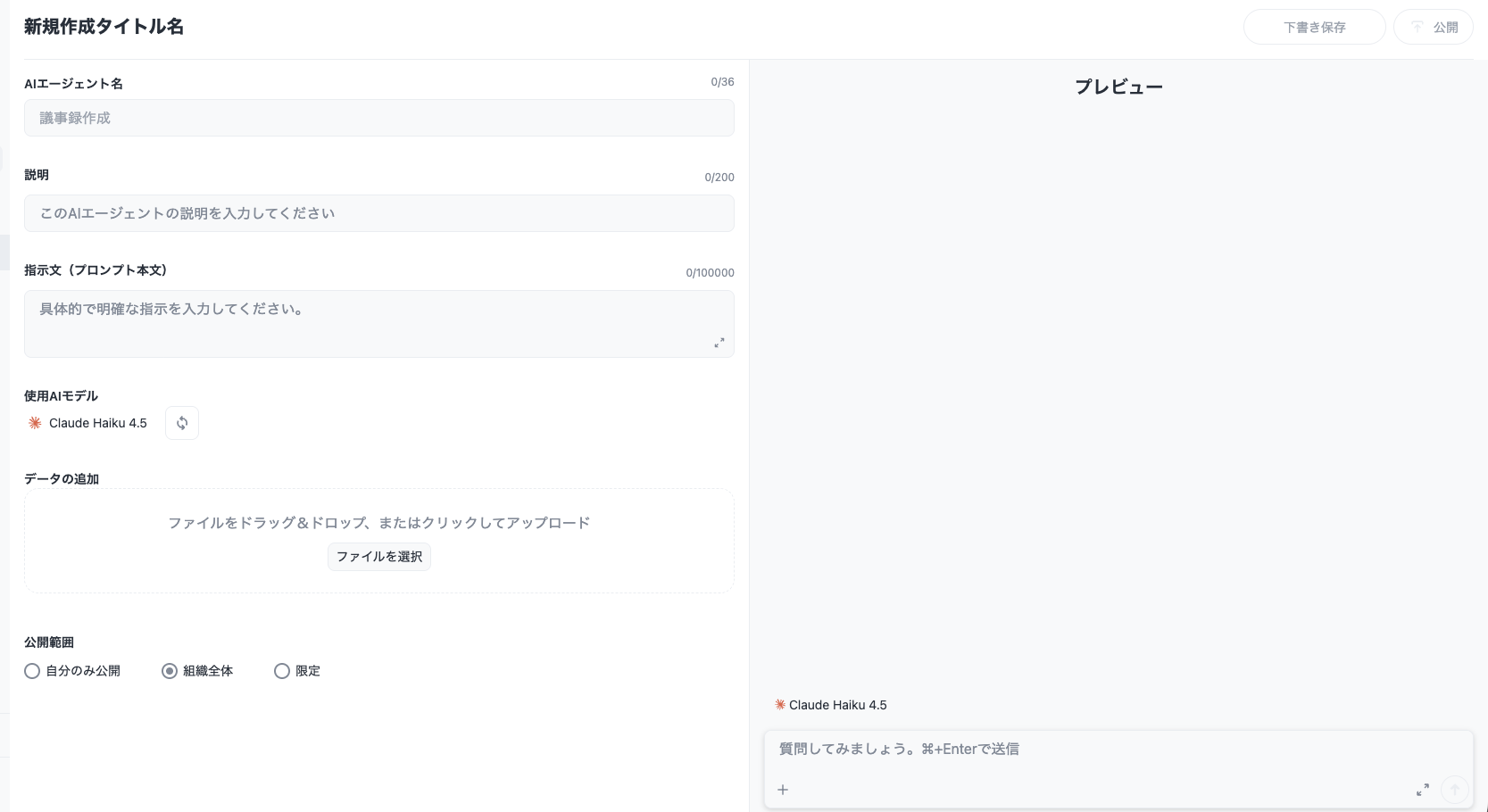Select the 限定 radio option
The height and width of the screenshot is (812, 1488).
coord(282,671)
